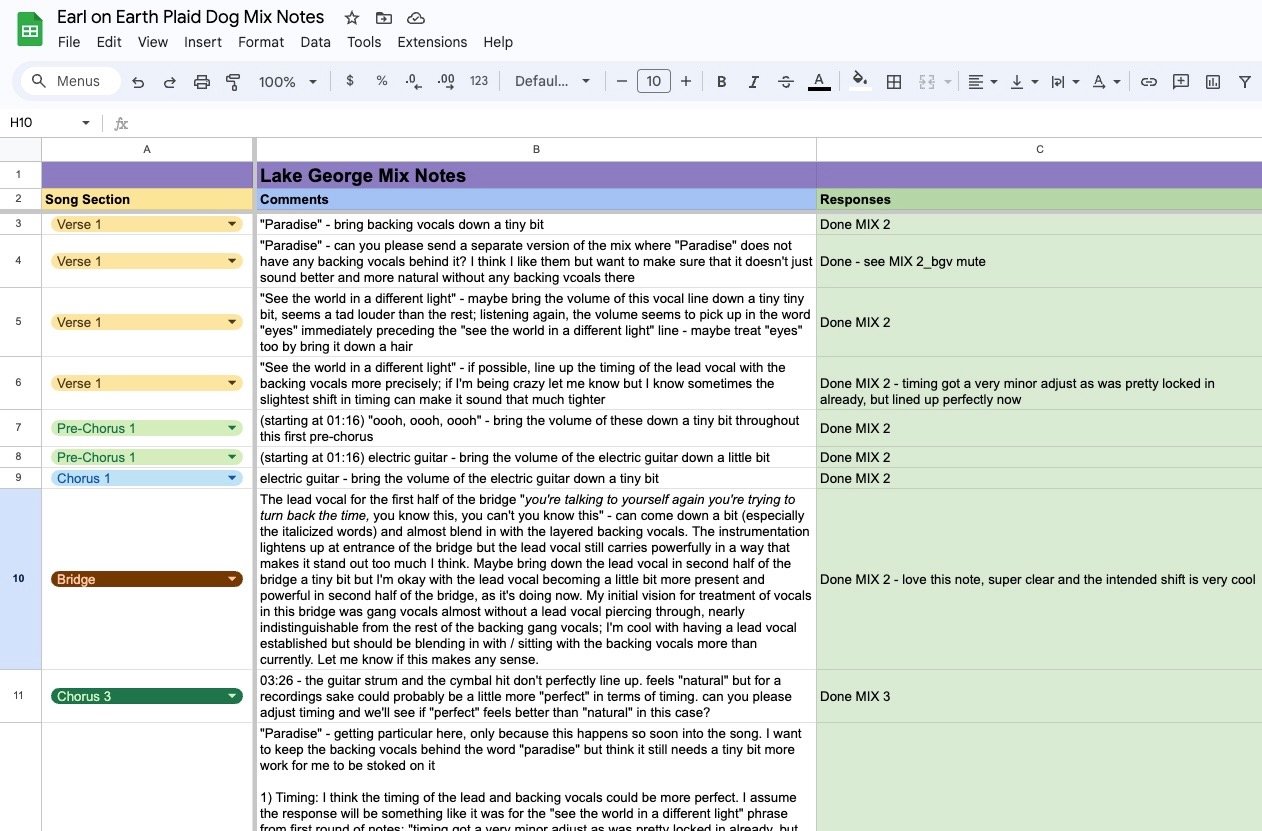Screen dimensions: 1262x831
Task: Open the Insert menu
Action: [x=203, y=42]
